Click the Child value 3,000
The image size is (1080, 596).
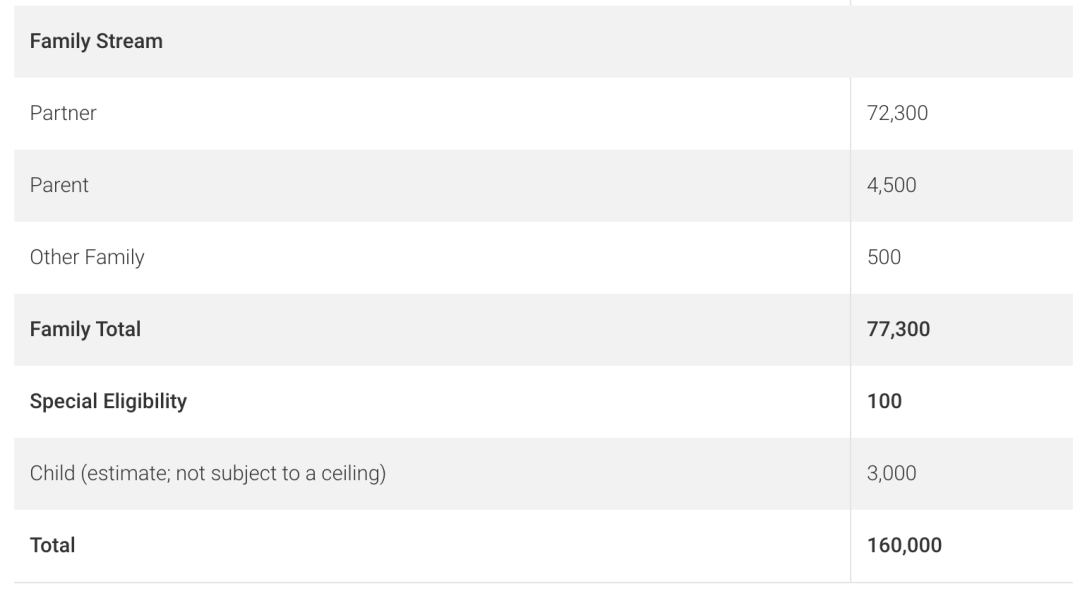point(891,473)
